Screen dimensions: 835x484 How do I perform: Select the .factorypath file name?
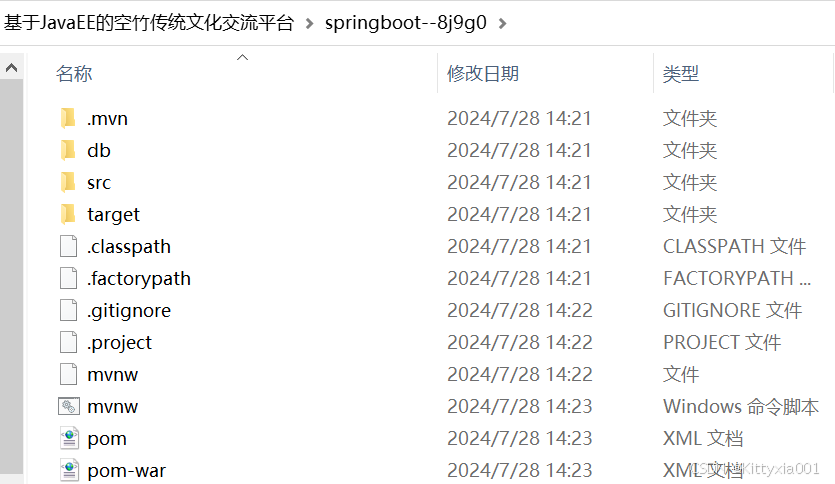tap(139, 278)
